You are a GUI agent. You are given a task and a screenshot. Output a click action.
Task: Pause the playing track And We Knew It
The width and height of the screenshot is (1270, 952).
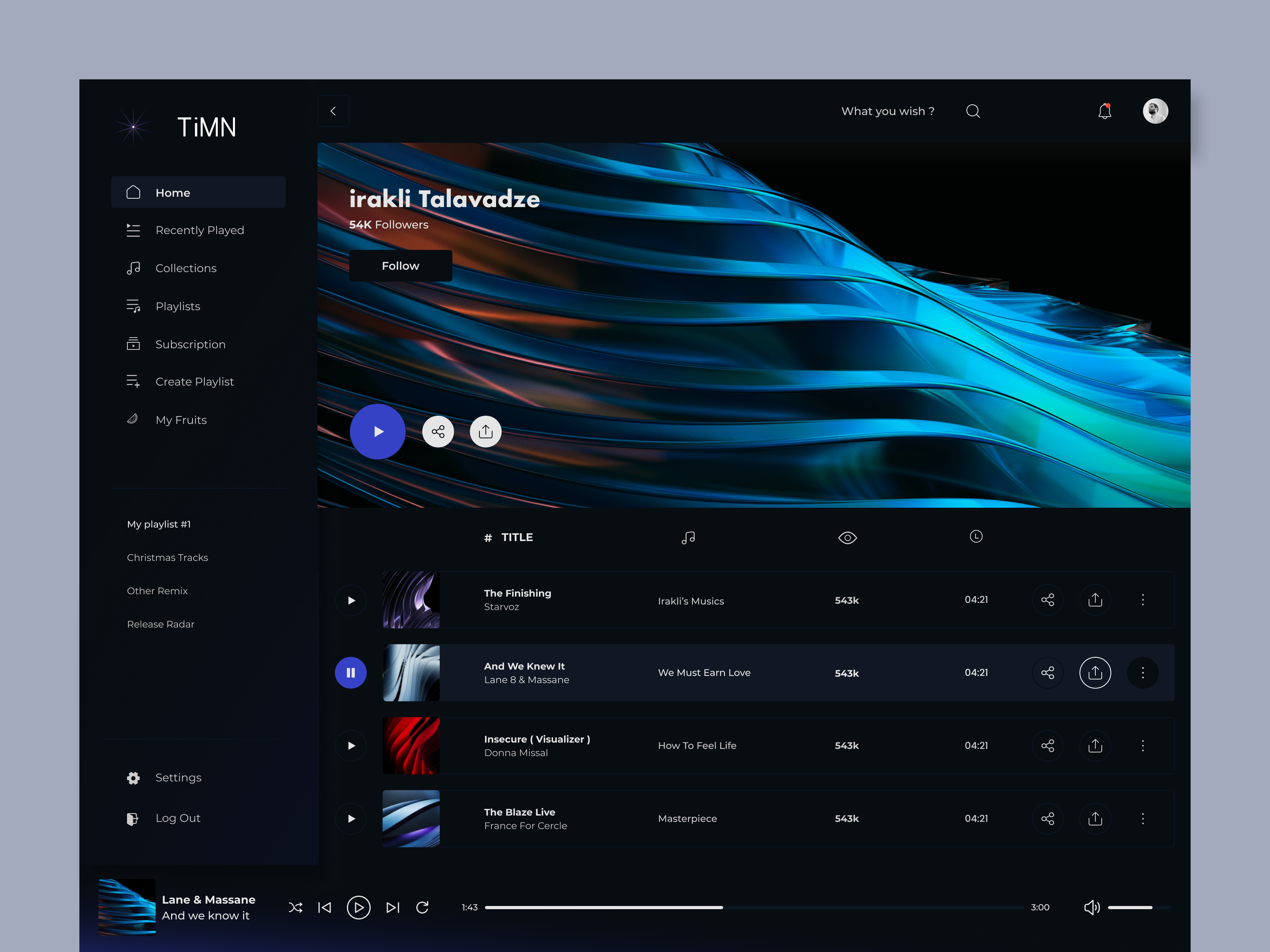tap(350, 672)
